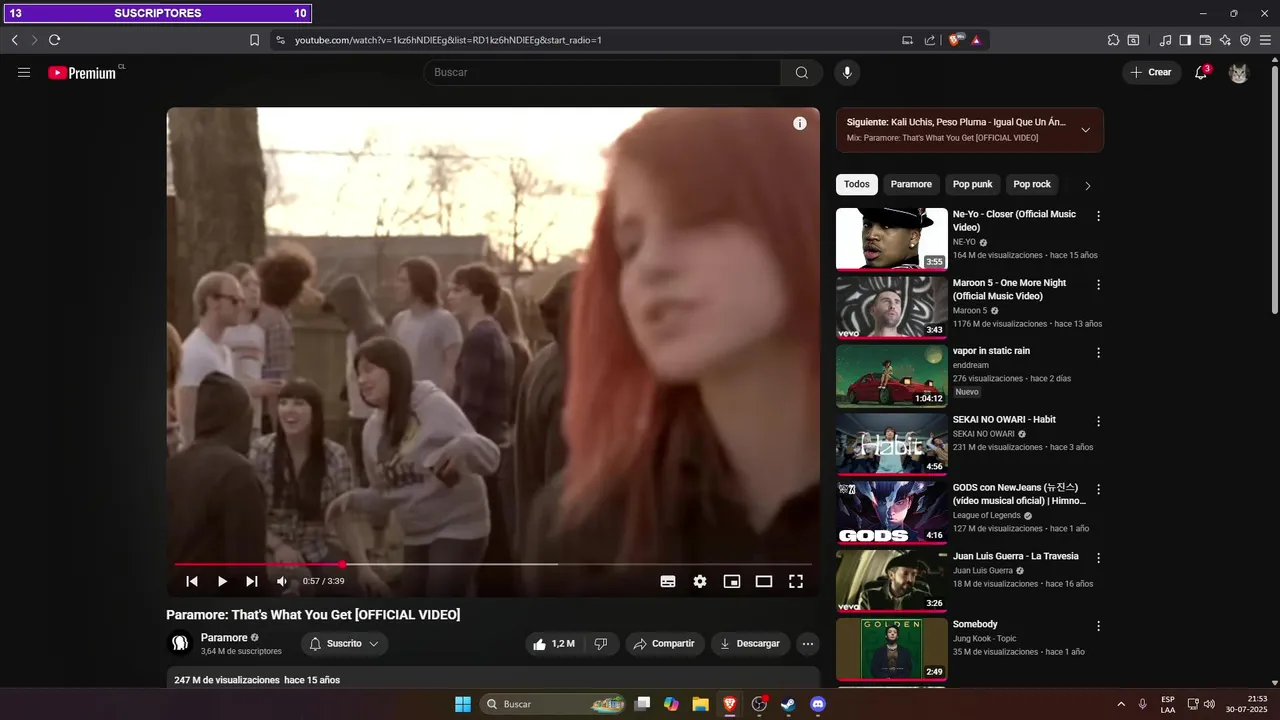
Task: Select the Todos filter chip
Action: [857, 184]
